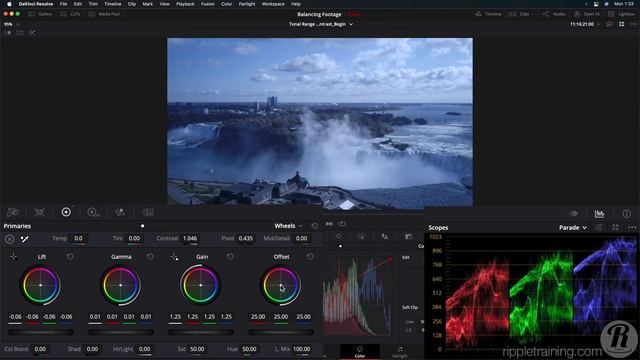The image size is (640, 360).
Task: Open the Fairlight menu
Action: point(247,4)
